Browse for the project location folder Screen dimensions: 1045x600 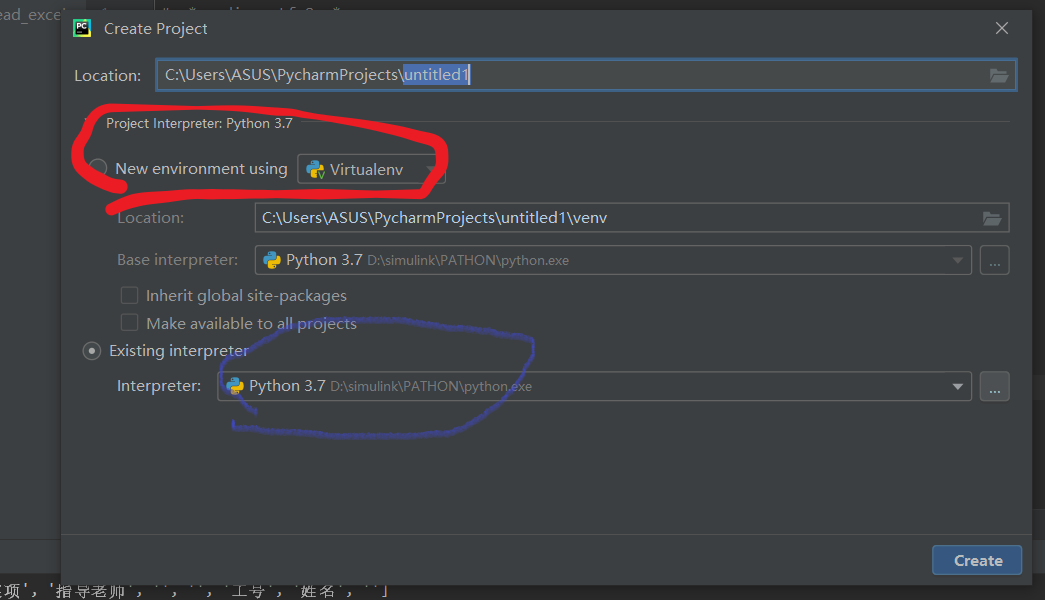click(998, 75)
